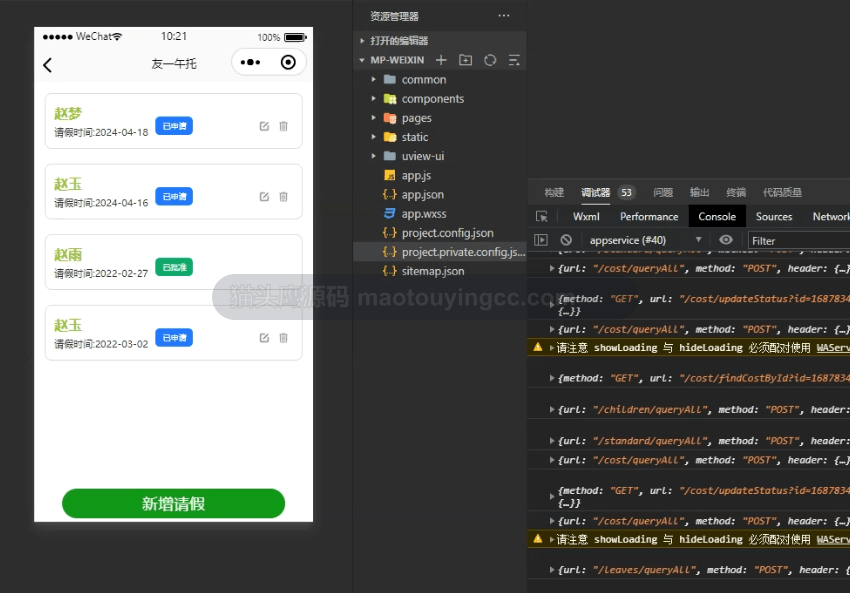The image size is (850, 593).
Task: Switch to the 调试器 panel tab
Action: (x=595, y=192)
